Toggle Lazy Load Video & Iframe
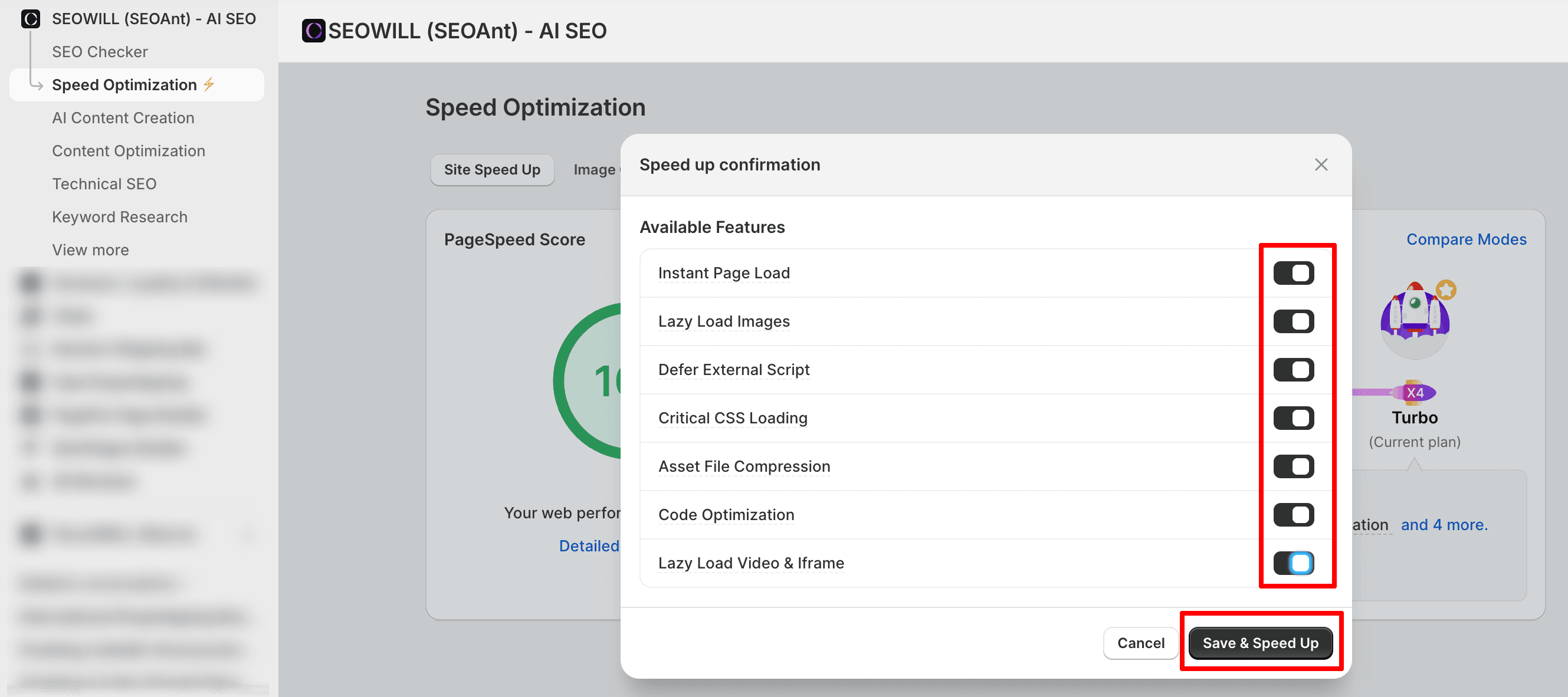Image resolution: width=1568 pixels, height=697 pixels. (x=1293, y=563)
